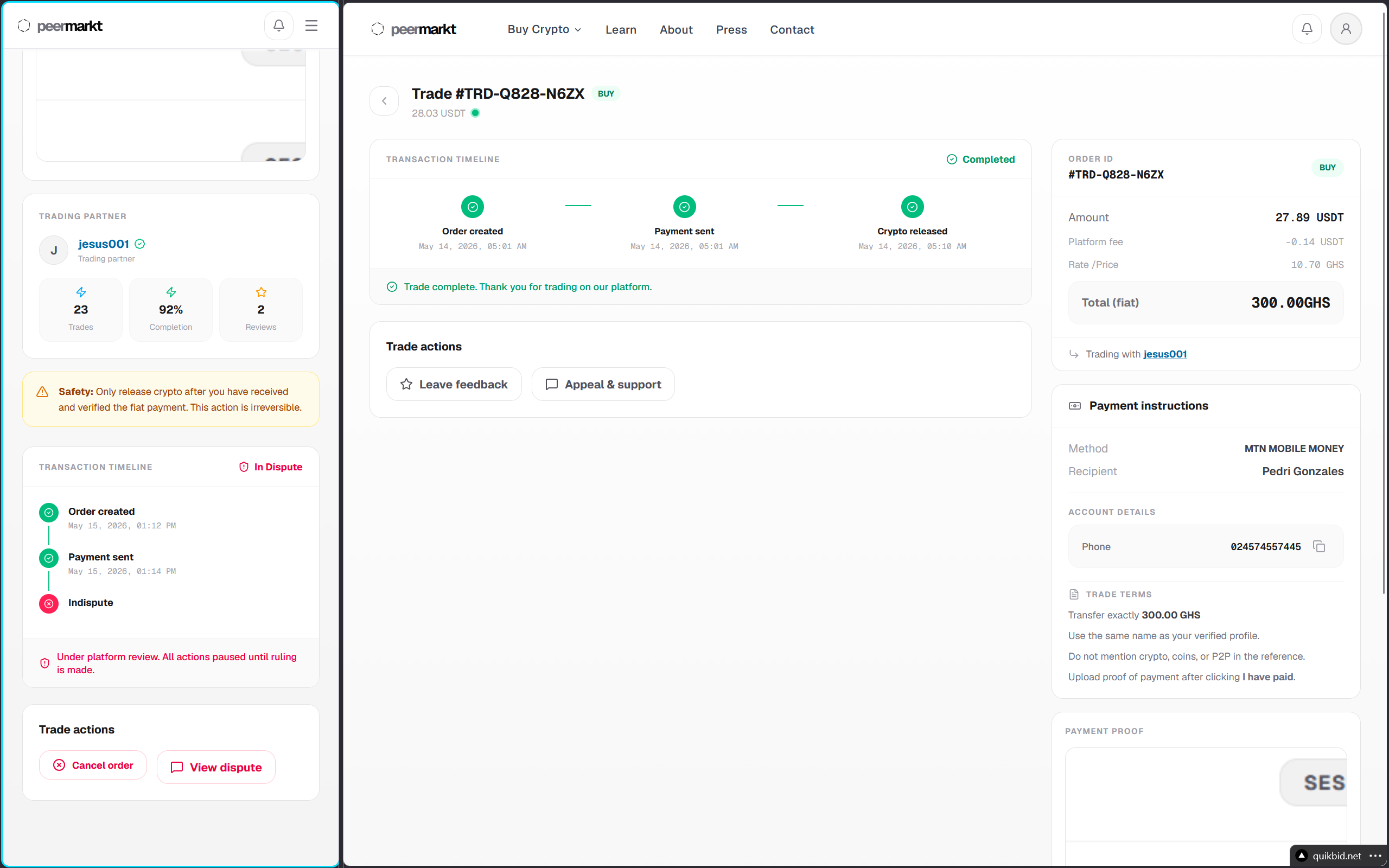This screenshot has height=868, width=1389.
Task: Click the Trade #TRD-Q828-N6ZX heading
Action: pos(498,93)
